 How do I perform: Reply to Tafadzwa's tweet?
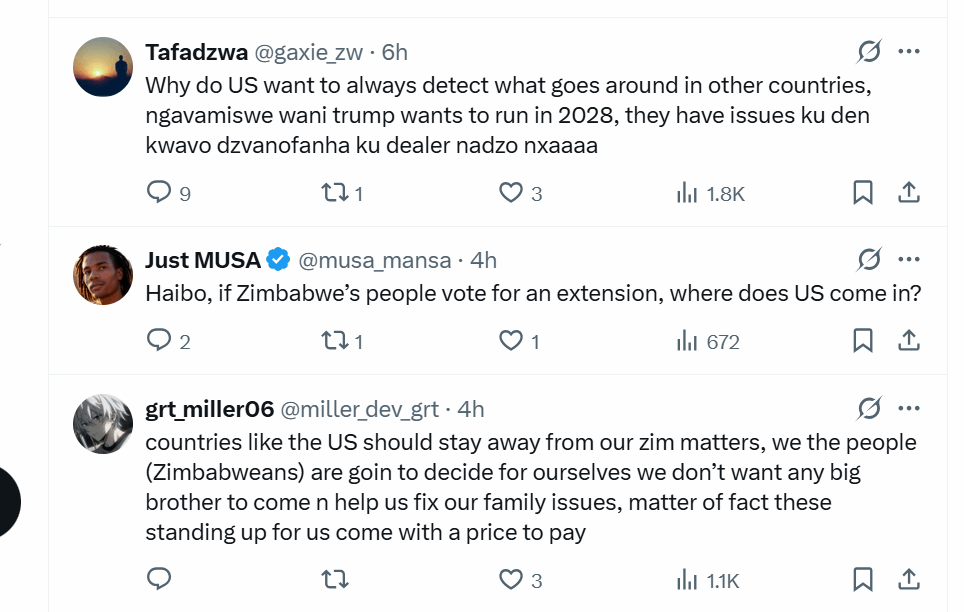click(159, 192)
